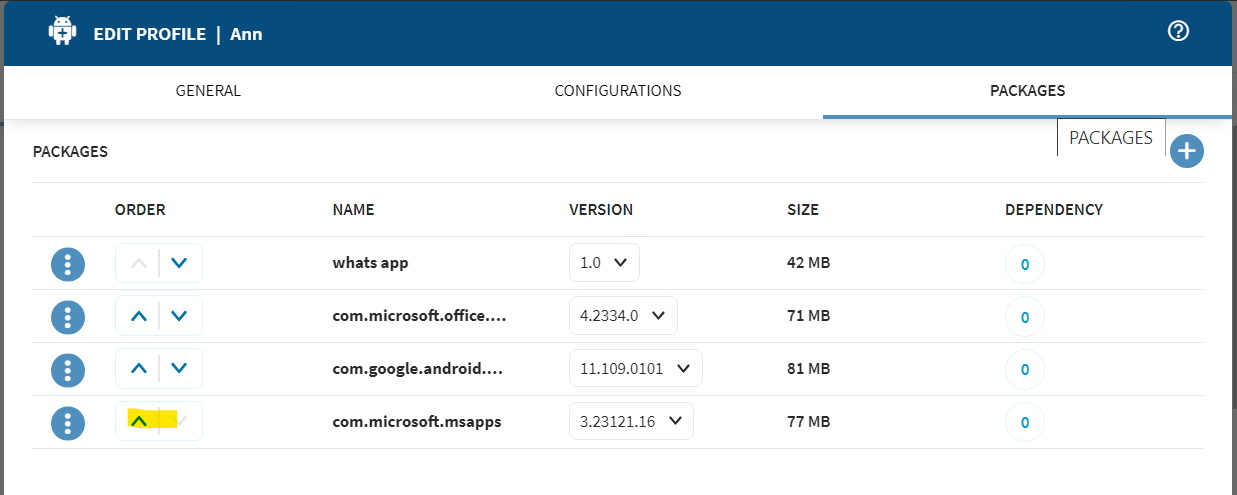Move com.microsoft.office package up
The width and height of the screenshot is (1237, 495).
coord(139,317)
